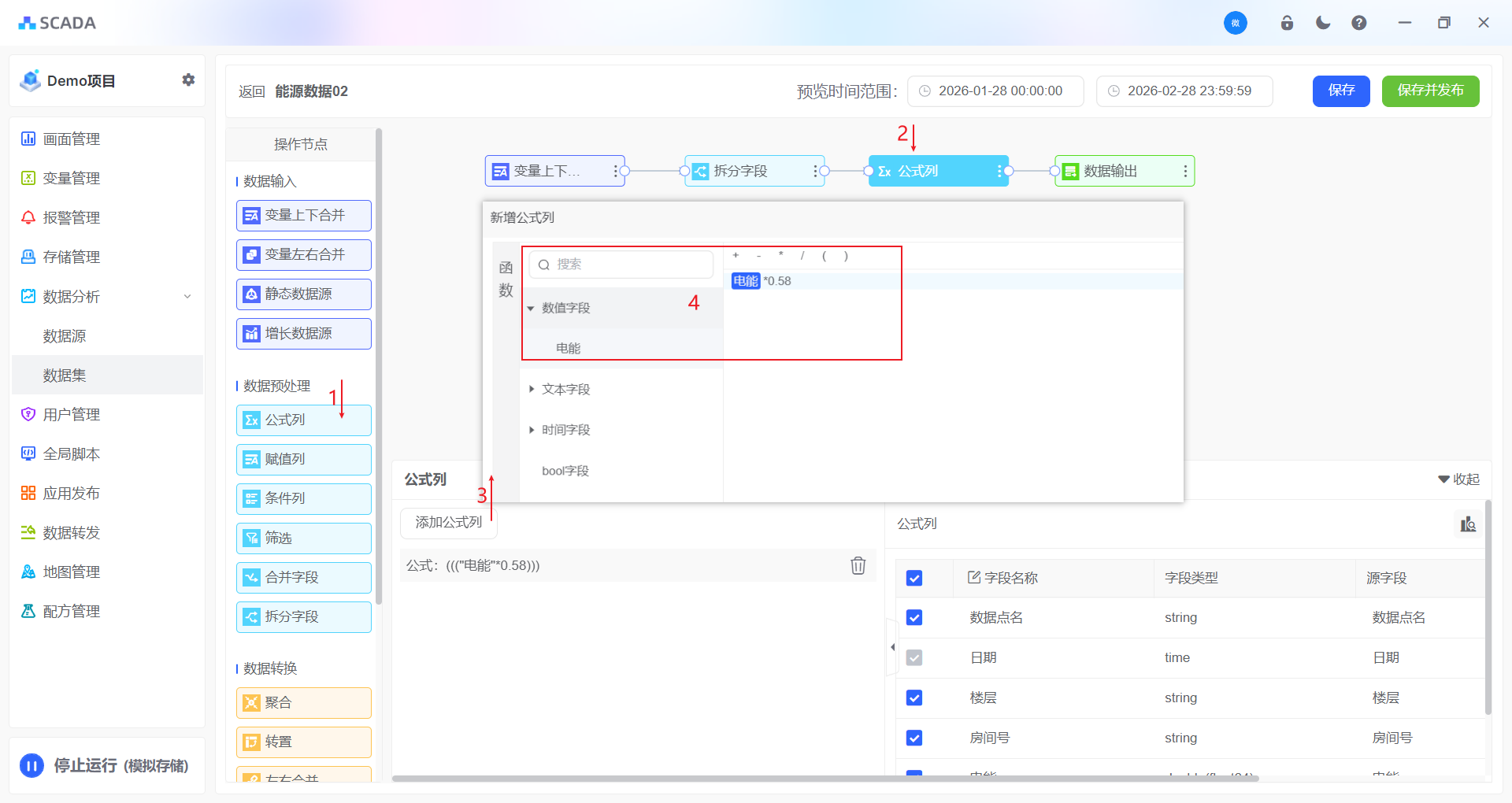
Task: Toggle dark mode with the moon icon
Action: [x=1323, y=23]
